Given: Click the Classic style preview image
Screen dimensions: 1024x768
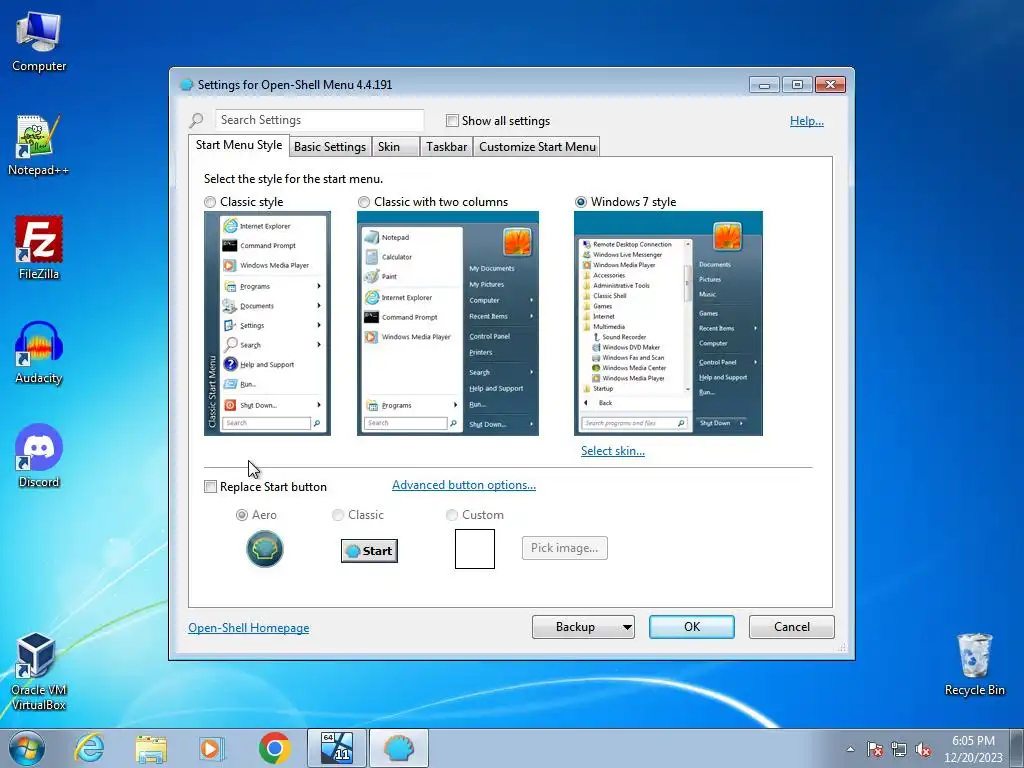Looking at the screenshot, I should pos(267,323).
